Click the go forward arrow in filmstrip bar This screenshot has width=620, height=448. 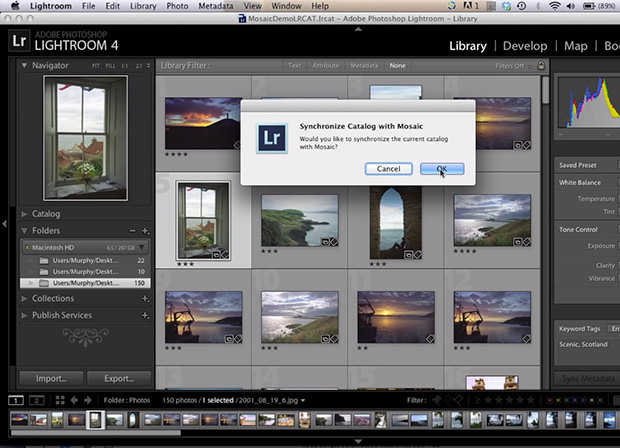87,400
